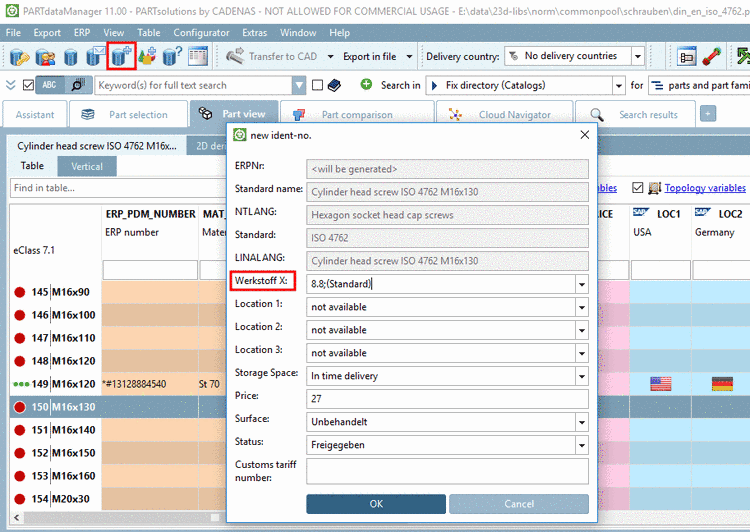Open the Extras menu
Screen dimensions: 750x532
click(x=254, y=33)
